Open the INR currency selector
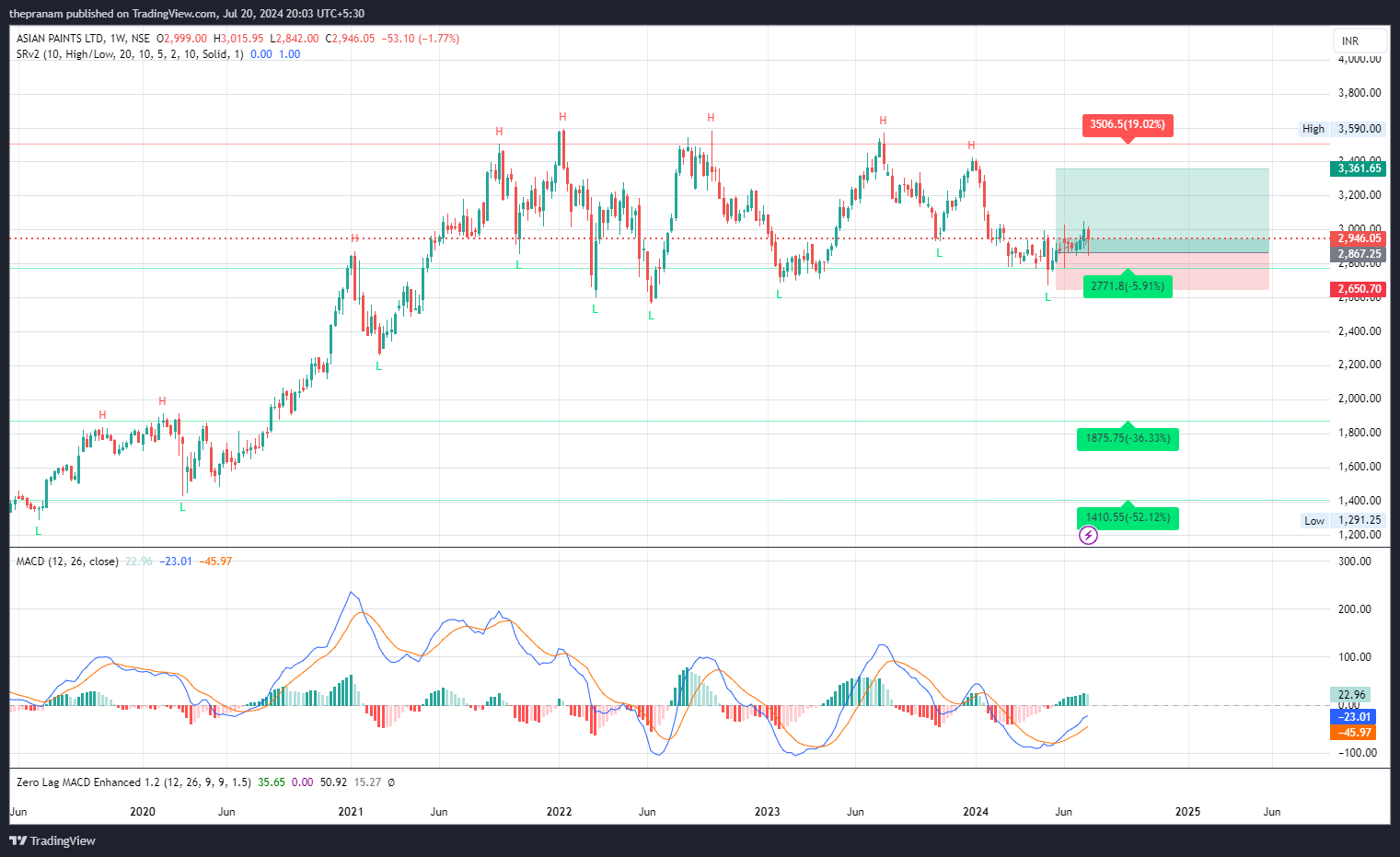 point(1360,41)
